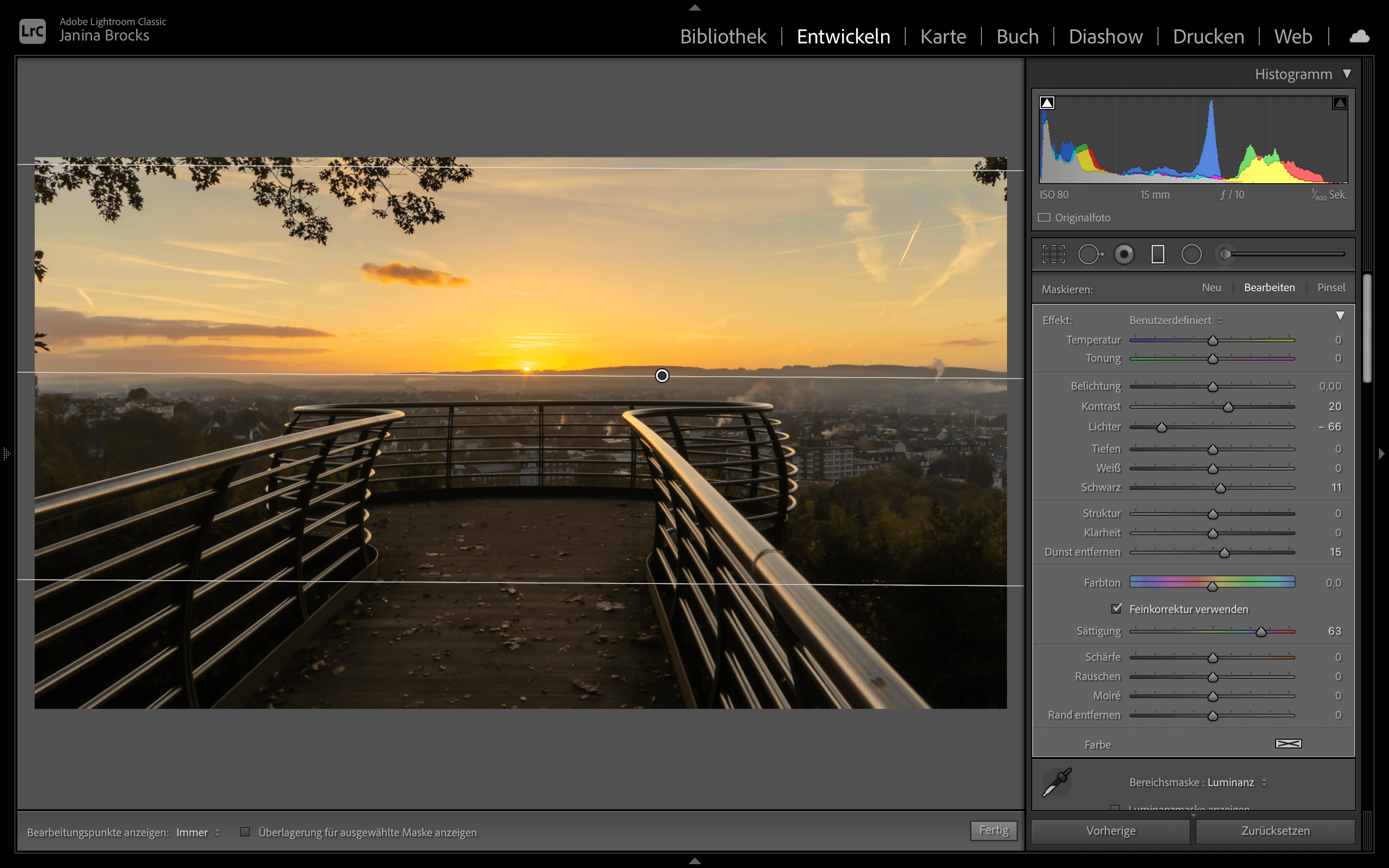Open the Bereichsmaske Luminanz dropdown
Viewport: 1389px width, 868px height.
[1236, 782]
